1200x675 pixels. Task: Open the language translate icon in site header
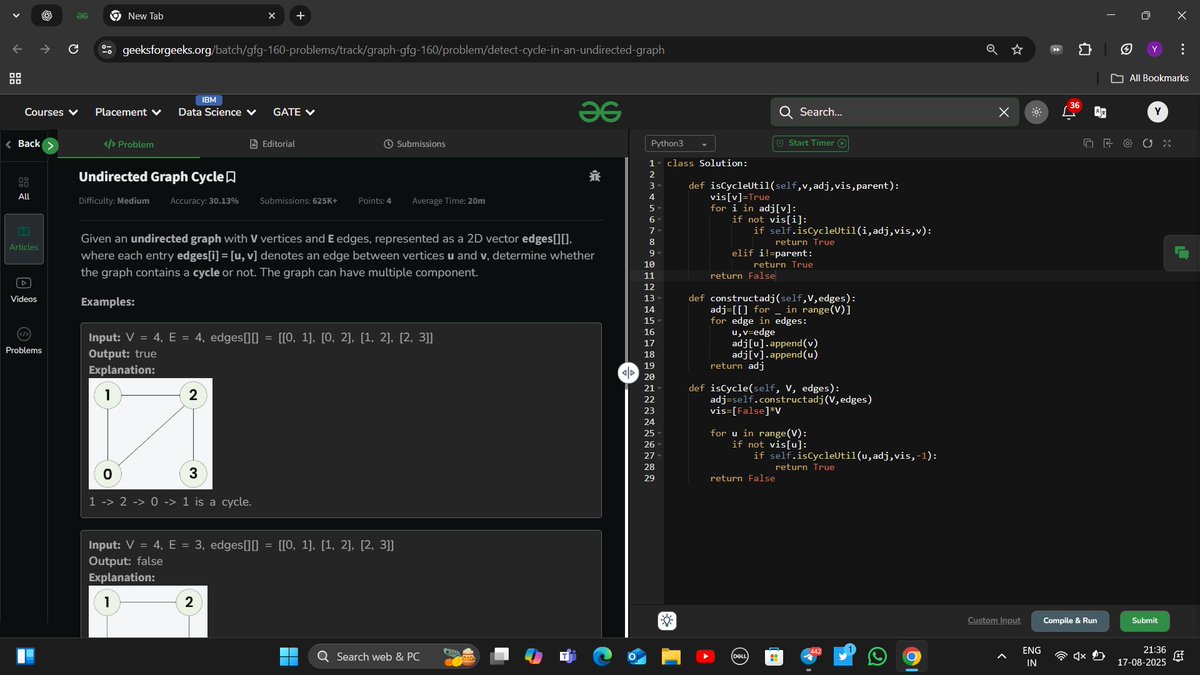[1100, 112]
